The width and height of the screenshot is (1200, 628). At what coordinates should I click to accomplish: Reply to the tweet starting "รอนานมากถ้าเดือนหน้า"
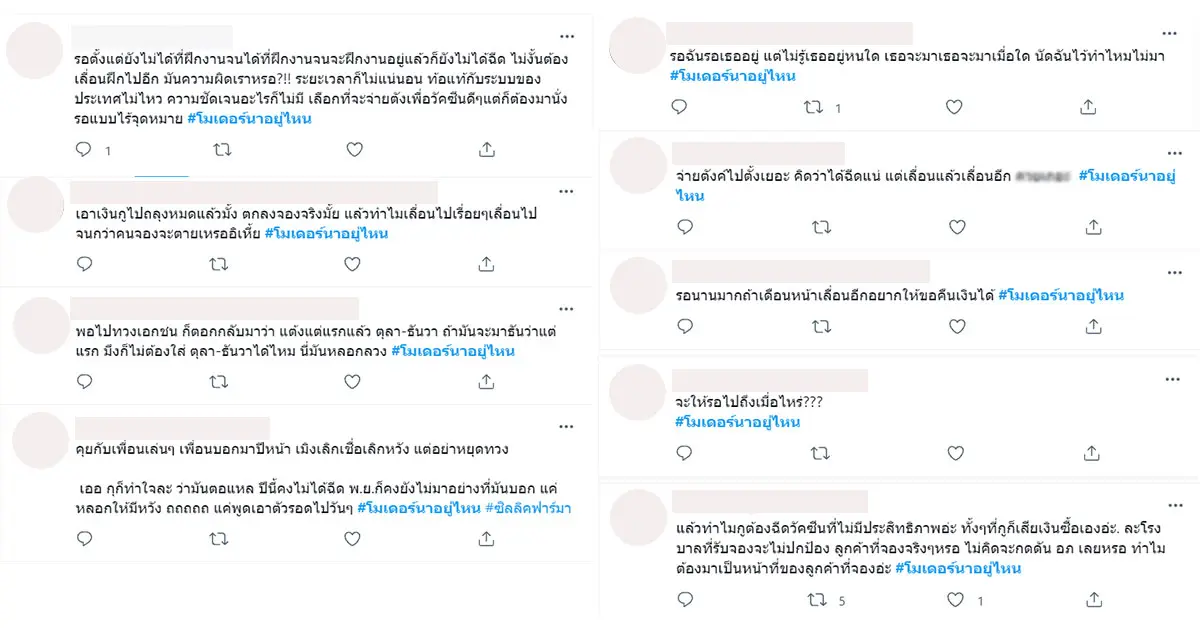point(685,326)
